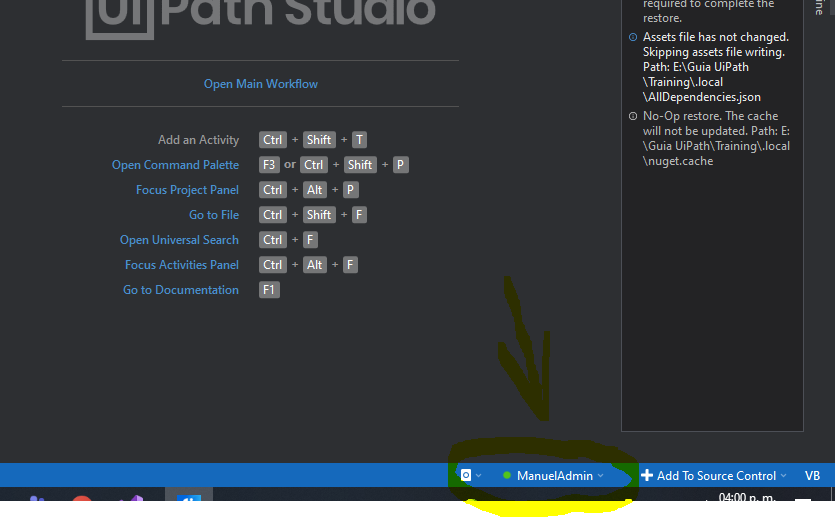
Task: Click the Open Command Palette link
Action: 175,165
